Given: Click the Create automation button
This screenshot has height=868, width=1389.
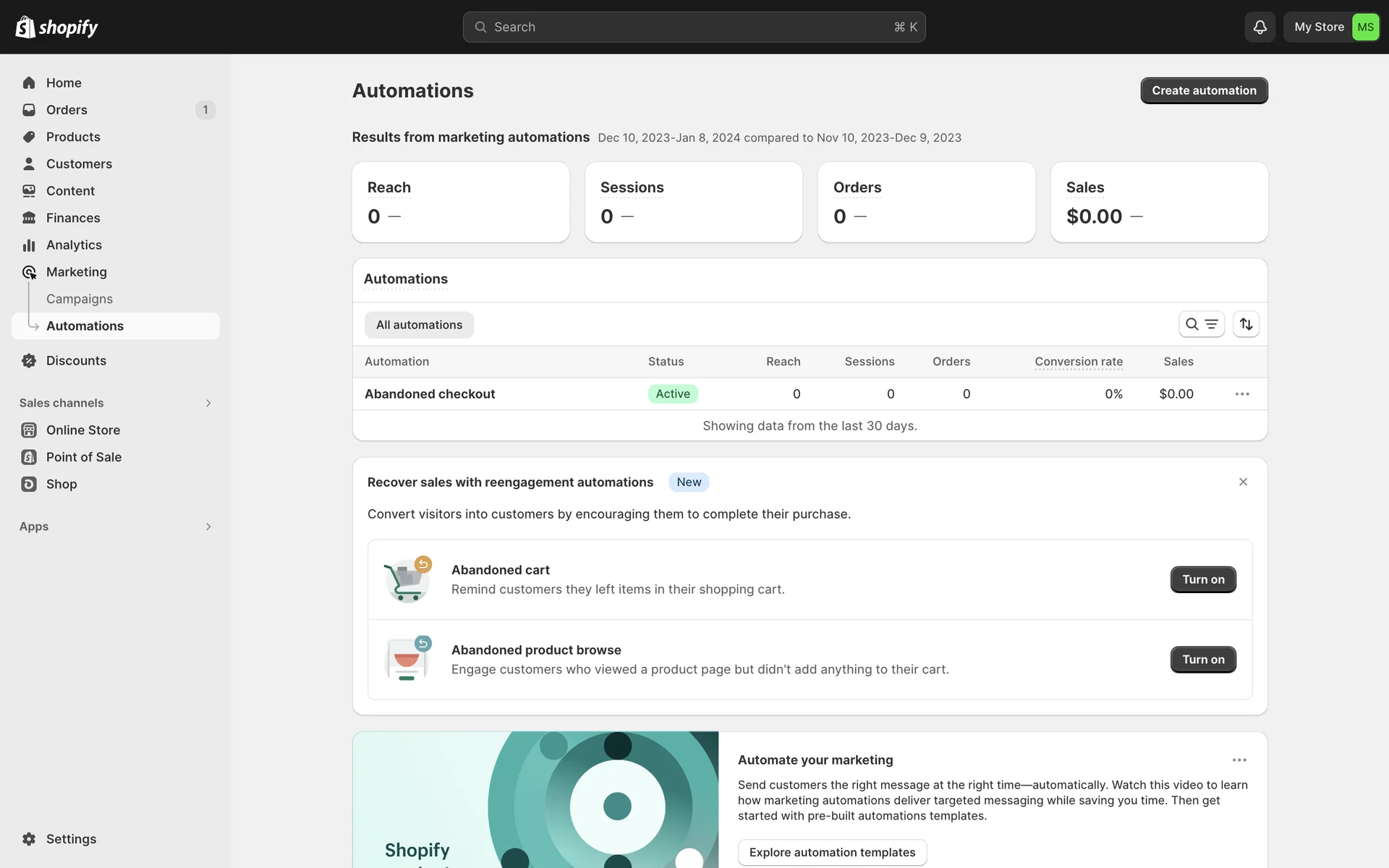Looking at the screenshot, I should pos(1204,90).
